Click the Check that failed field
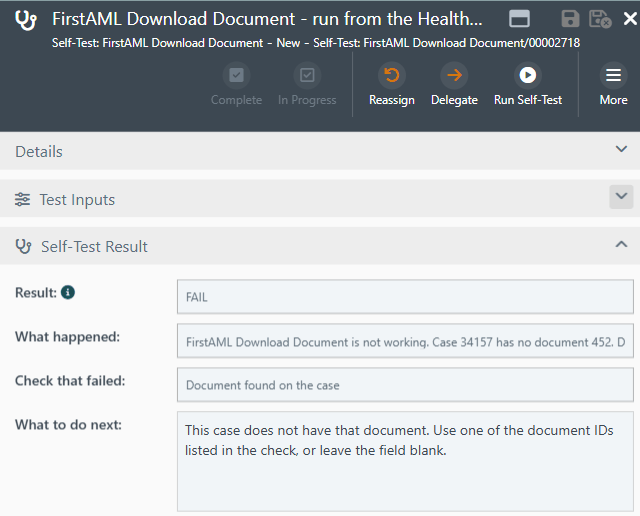Screen dimensions: 640x516 [x=405, y=385]
